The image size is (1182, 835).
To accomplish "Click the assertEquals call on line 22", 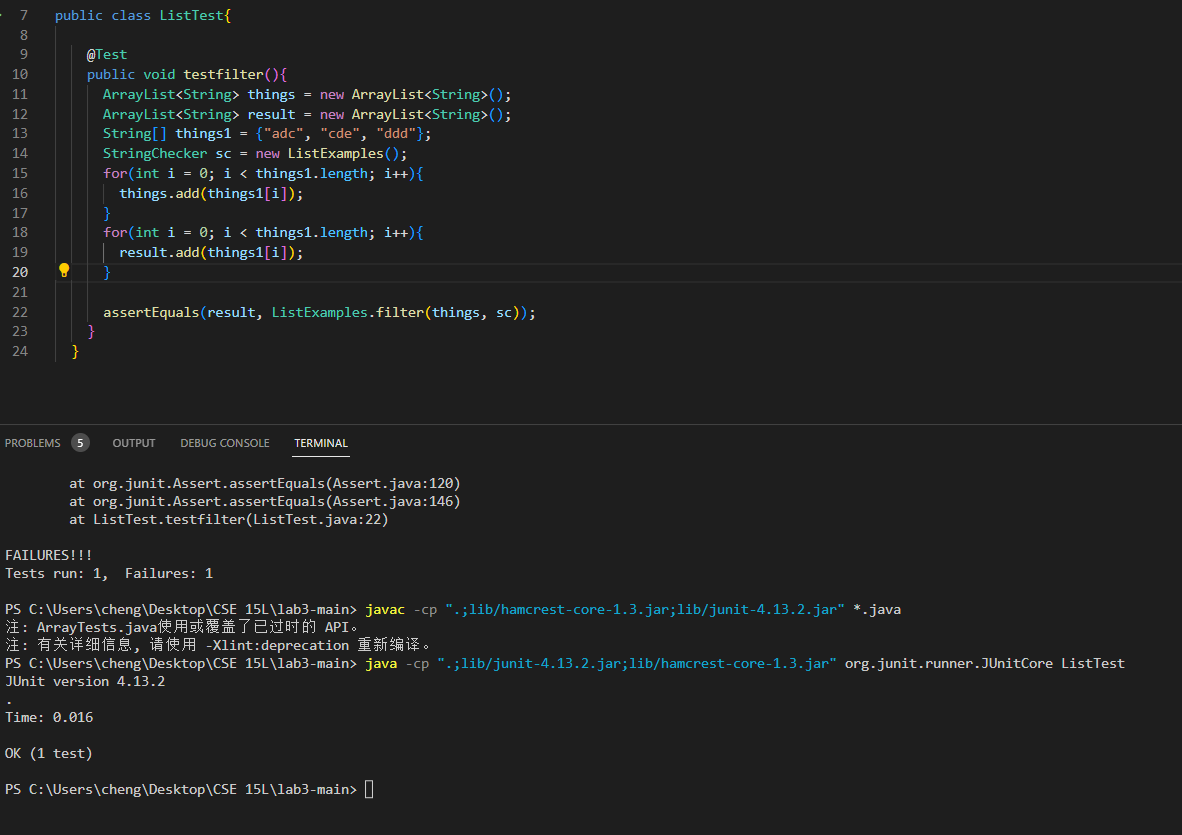I will pyautogui.click(x=151, y=312).
